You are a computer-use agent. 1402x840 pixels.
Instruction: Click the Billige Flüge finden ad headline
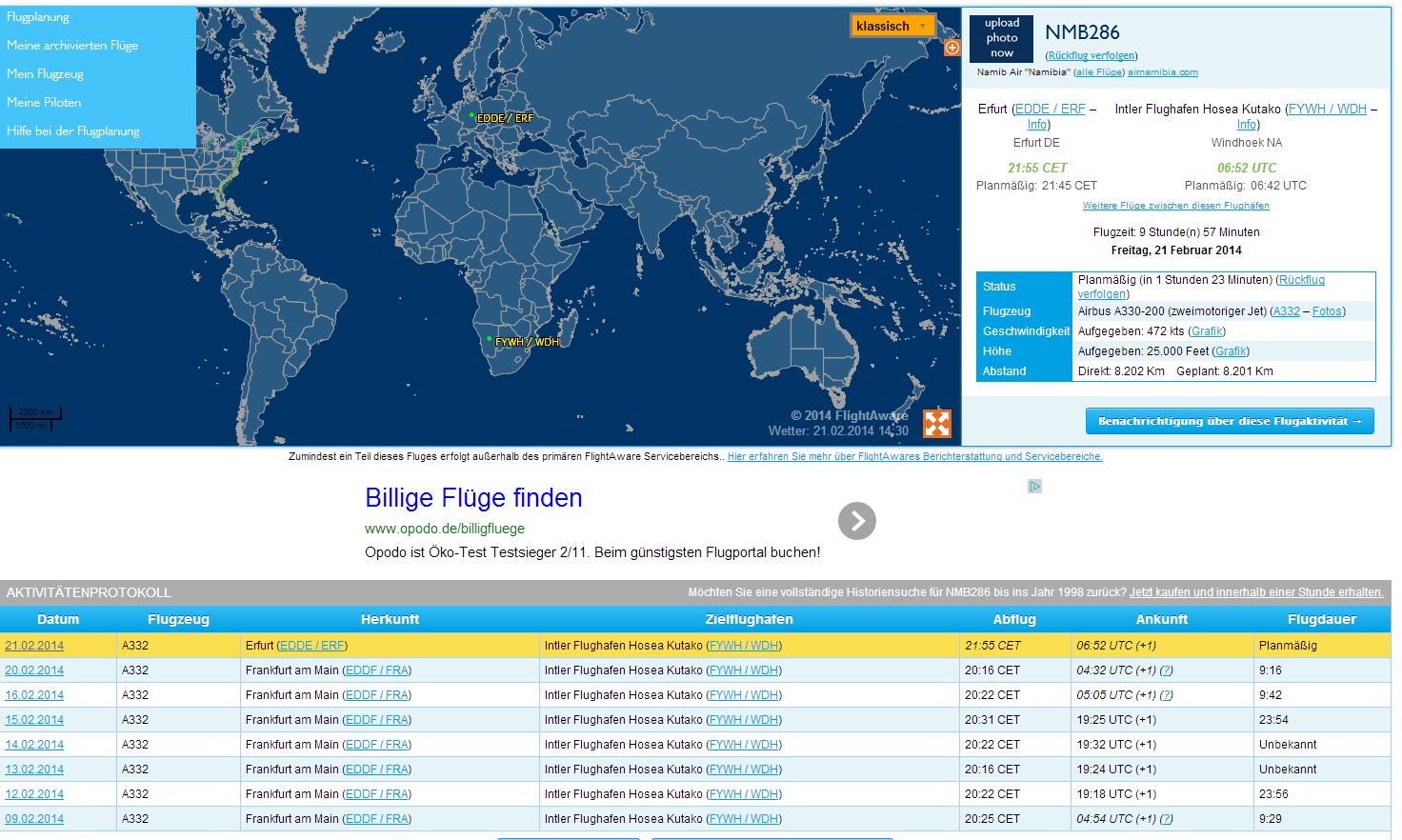pyautogui.click(x=473, y=498)
